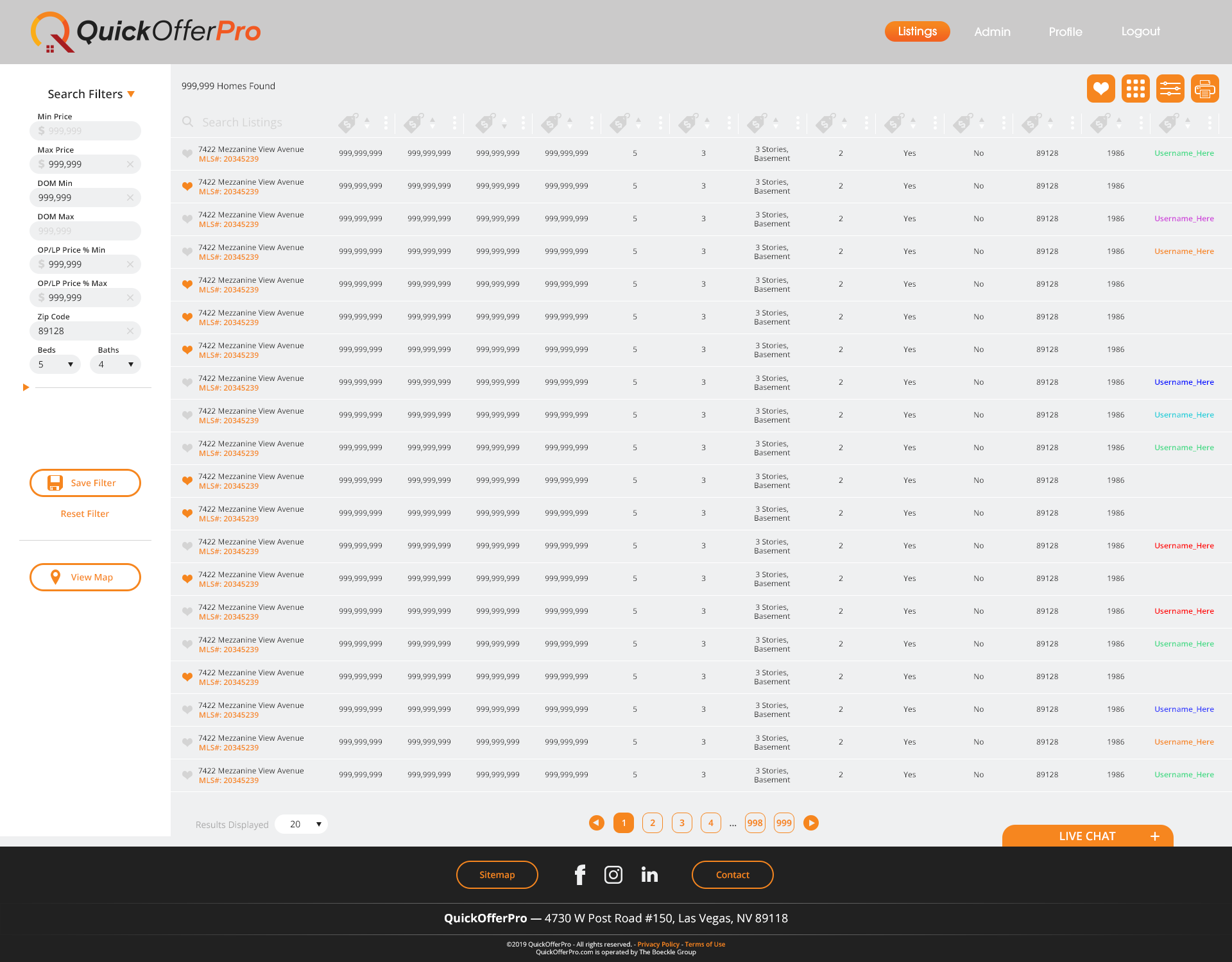Open Instagram icon in footer

coord(613,875)
